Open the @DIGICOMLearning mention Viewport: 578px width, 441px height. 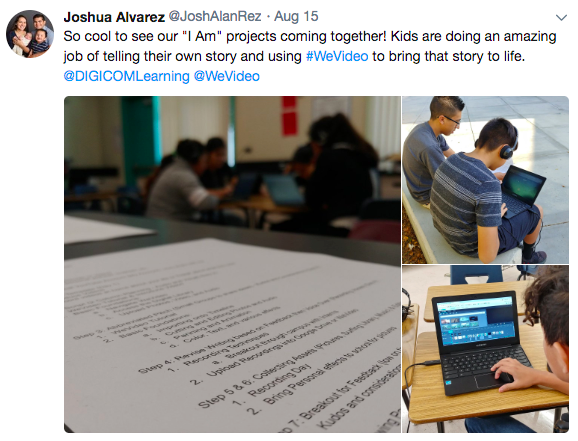(x=126, y=76)
